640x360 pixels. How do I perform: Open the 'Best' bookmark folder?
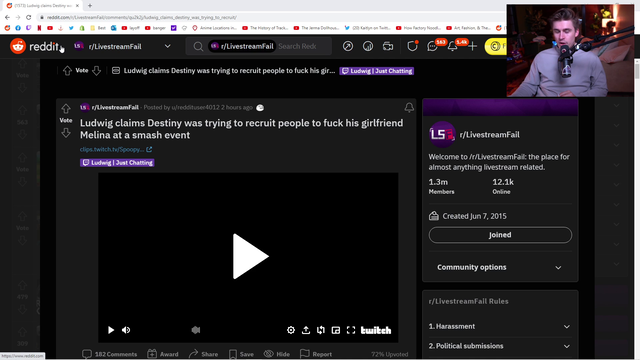point(98,28)
